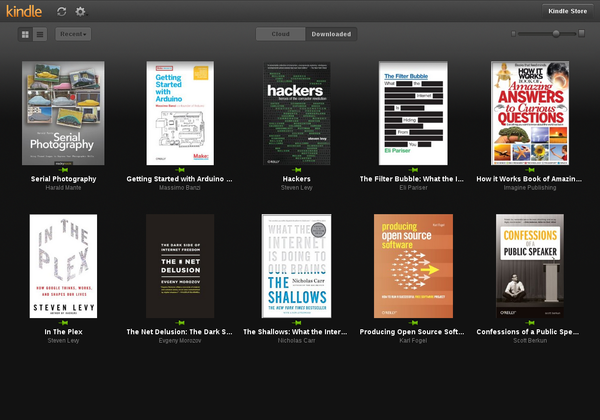600x420 pixels.
Task: Click author Imagine Publishing
Action: pos(530,187)
